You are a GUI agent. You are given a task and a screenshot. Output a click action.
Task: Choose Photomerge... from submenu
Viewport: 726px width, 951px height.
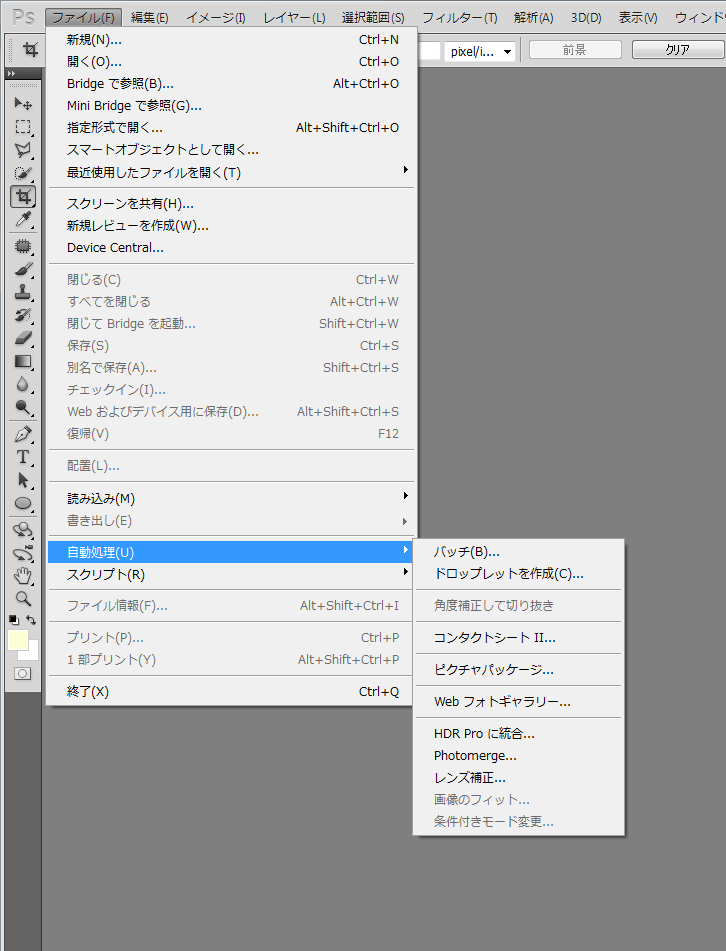coord(519,756)
